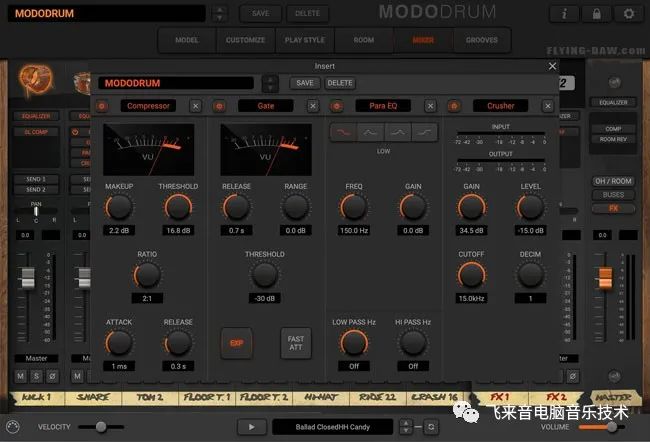Remove the Crusher insert effect

point(548,106)
